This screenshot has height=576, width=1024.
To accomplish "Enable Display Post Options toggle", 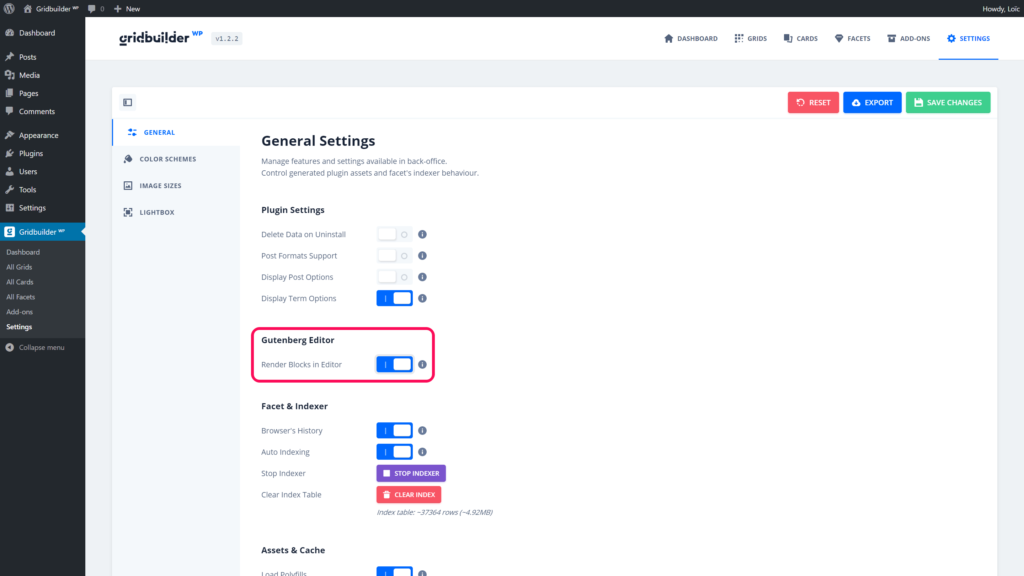I will point(394,277).
